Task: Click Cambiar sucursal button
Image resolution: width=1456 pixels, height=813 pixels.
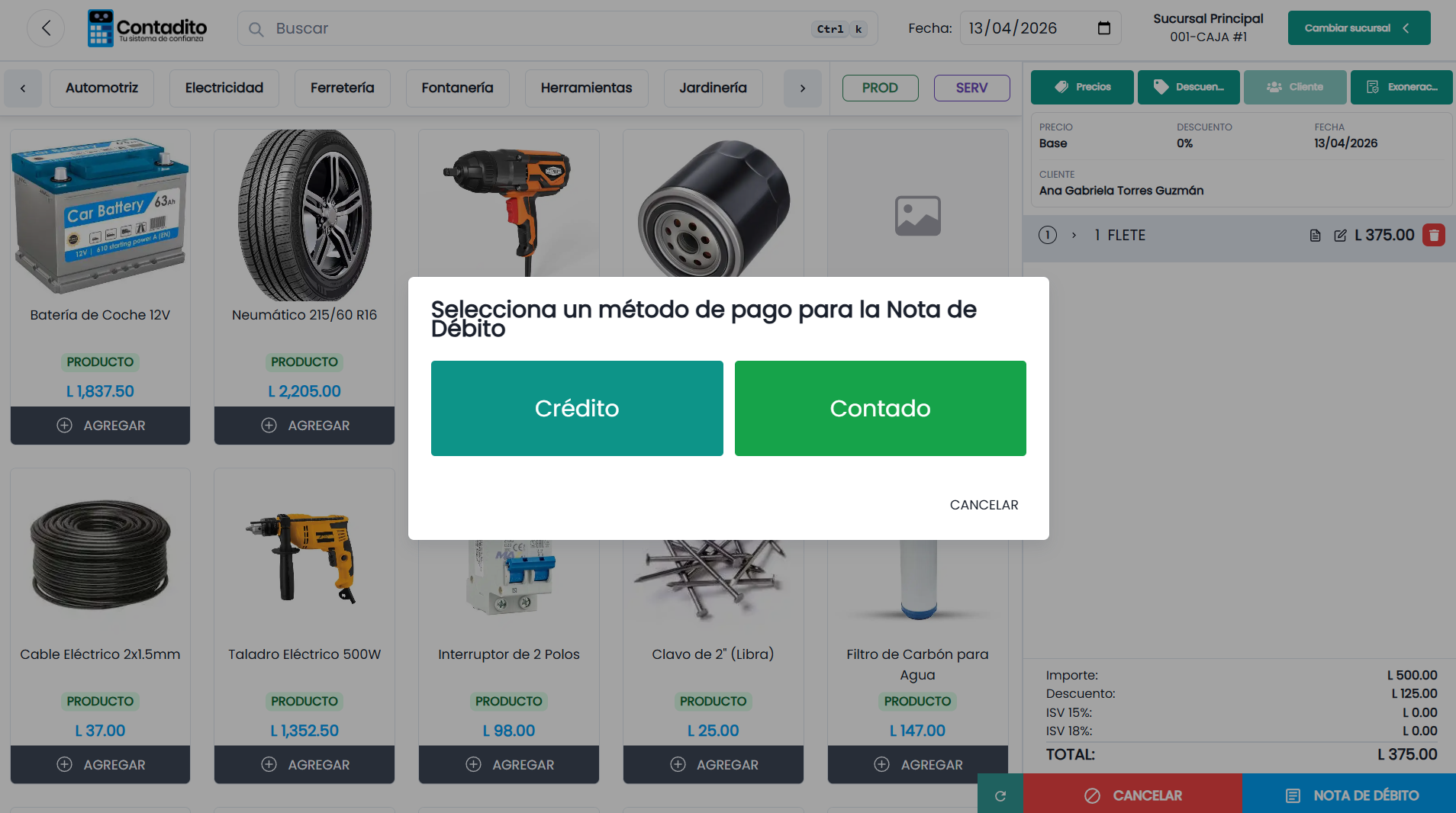Action: [x=1358, y=28]
